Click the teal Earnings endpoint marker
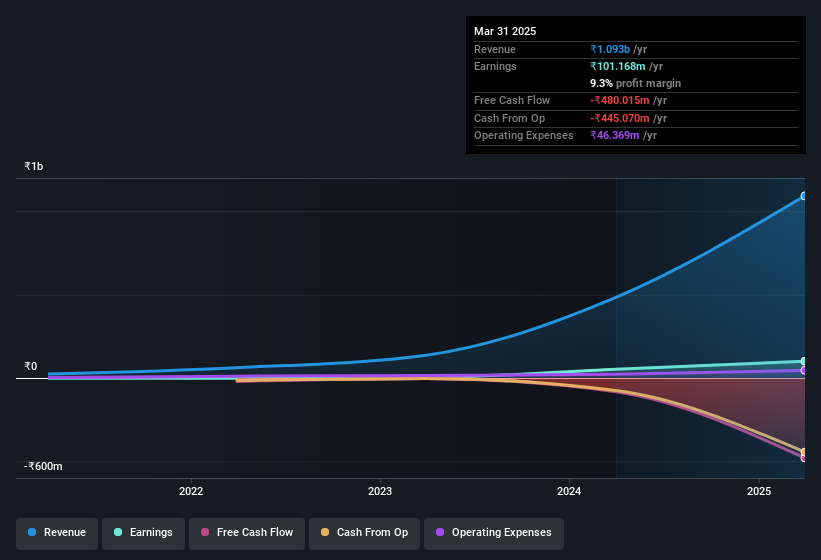Screen dimensions: 821x560 [x=804, y=361]
